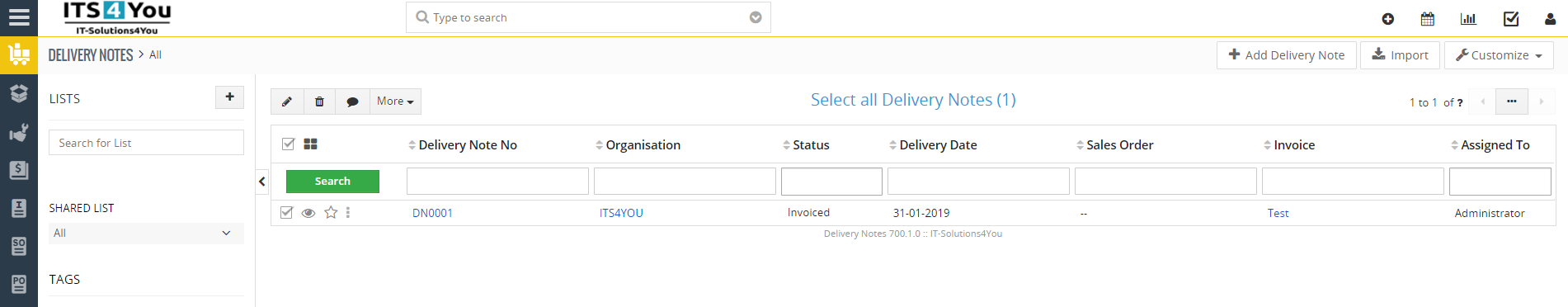The image size is (1568, 307).
Task: Uncheck the DN0001 row checkbox
Action: (x=286, y=212)
